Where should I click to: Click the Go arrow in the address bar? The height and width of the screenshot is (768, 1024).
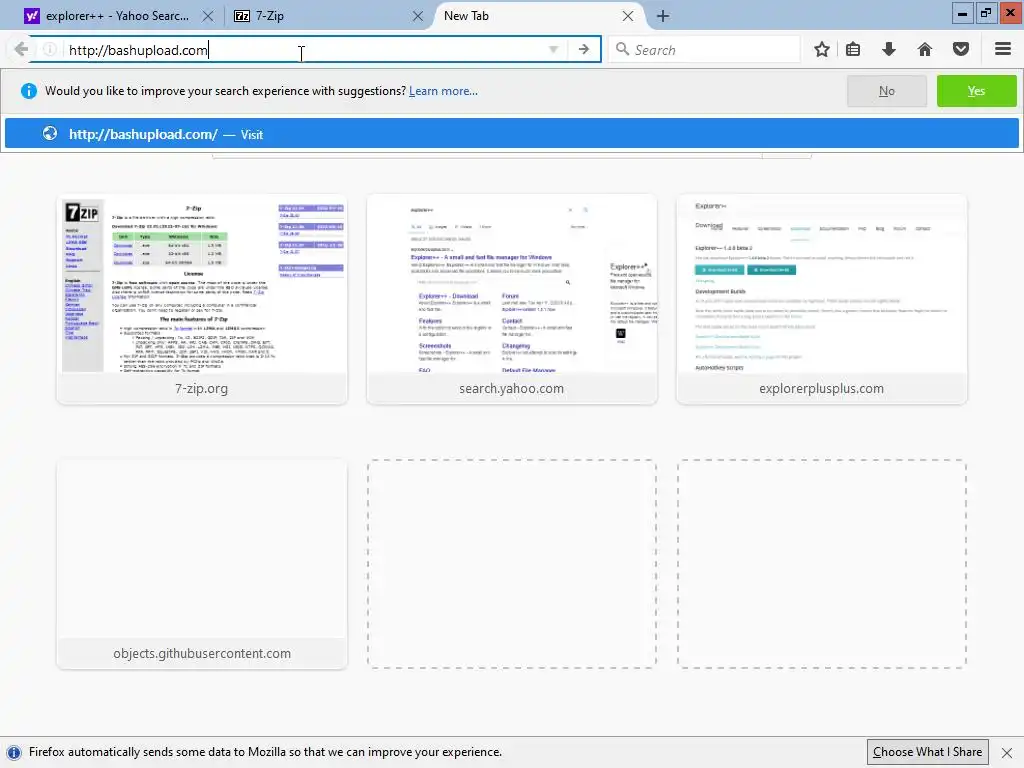(x=584, y=50)
